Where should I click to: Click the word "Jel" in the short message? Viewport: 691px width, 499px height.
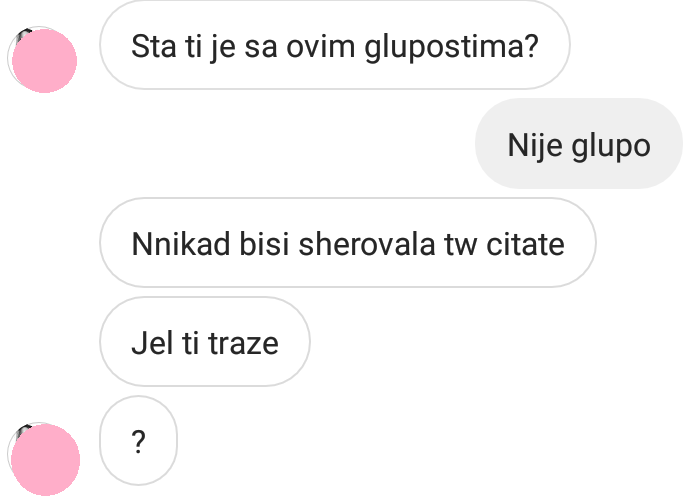pyautogui.click(x=152, y=343)
